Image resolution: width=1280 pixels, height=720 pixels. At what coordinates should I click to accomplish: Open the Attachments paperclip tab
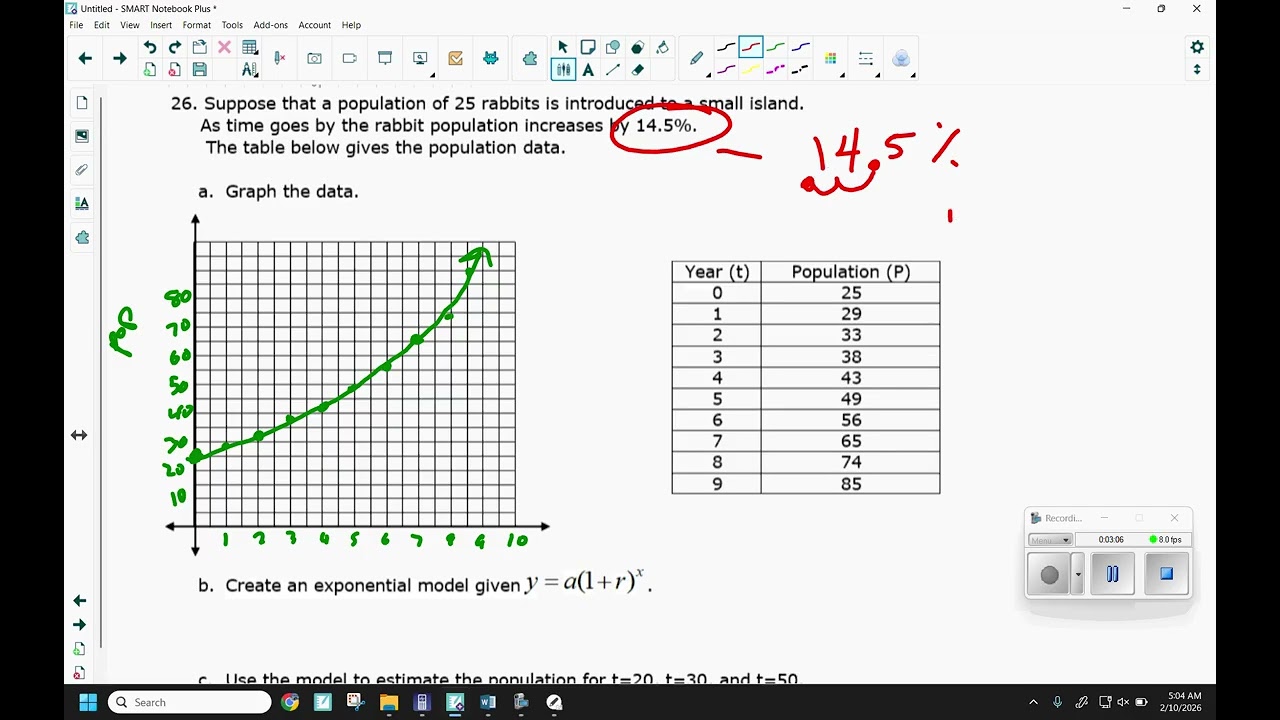pyautogui.click(x=82, y=170)
